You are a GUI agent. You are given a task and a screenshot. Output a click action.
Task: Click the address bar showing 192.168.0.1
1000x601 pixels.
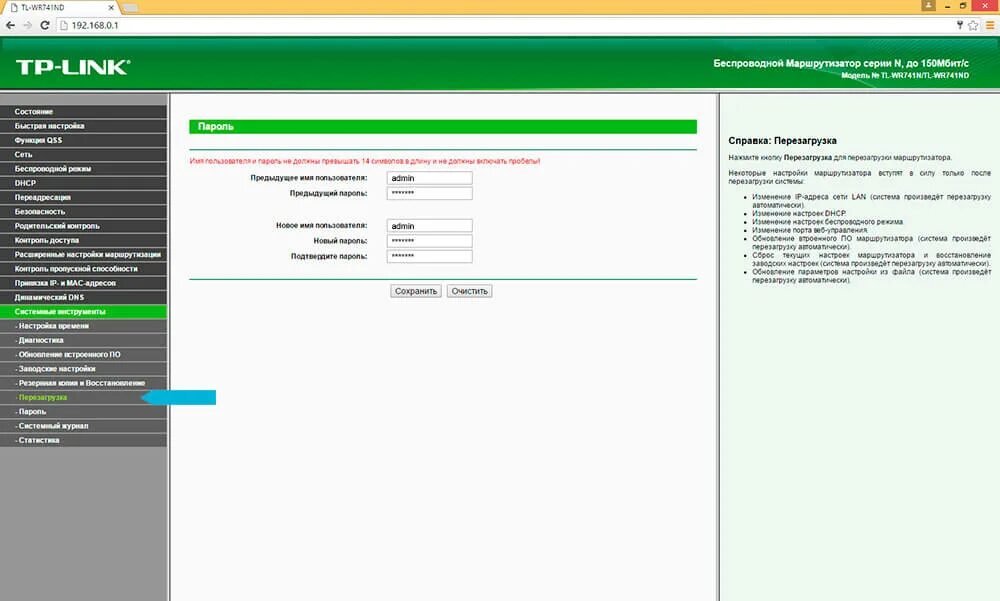coord(504,26)
